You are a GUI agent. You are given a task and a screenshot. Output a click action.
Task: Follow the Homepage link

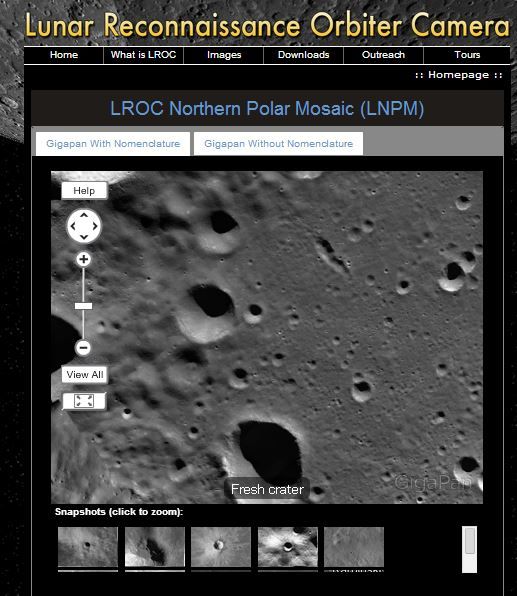click(x=458, y=75)
